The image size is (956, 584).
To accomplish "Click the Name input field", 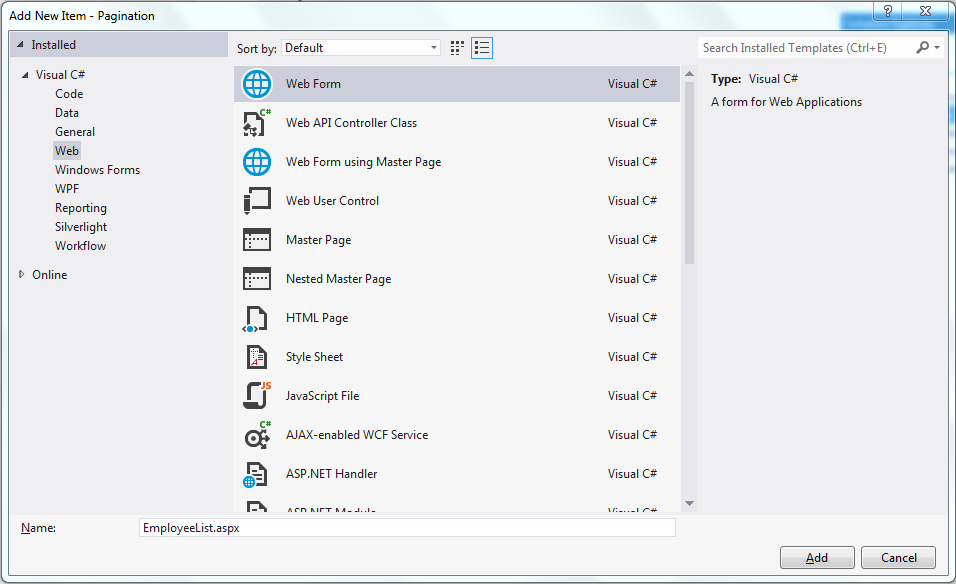I will 407,528.
